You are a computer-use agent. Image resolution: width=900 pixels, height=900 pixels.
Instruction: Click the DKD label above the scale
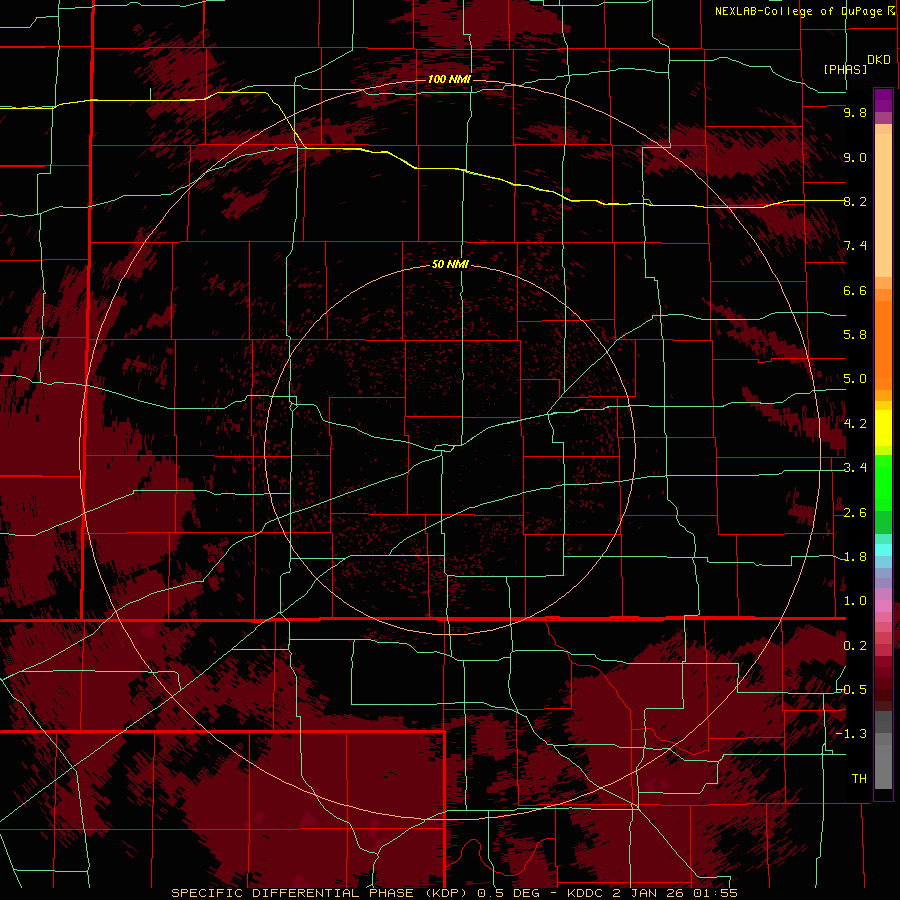click(879, 59)
